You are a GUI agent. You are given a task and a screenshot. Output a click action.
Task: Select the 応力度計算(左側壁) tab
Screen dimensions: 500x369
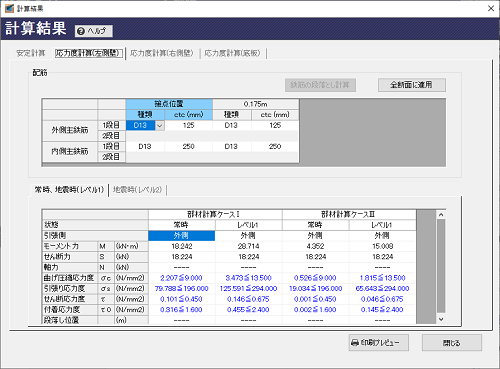pos(89,53)
